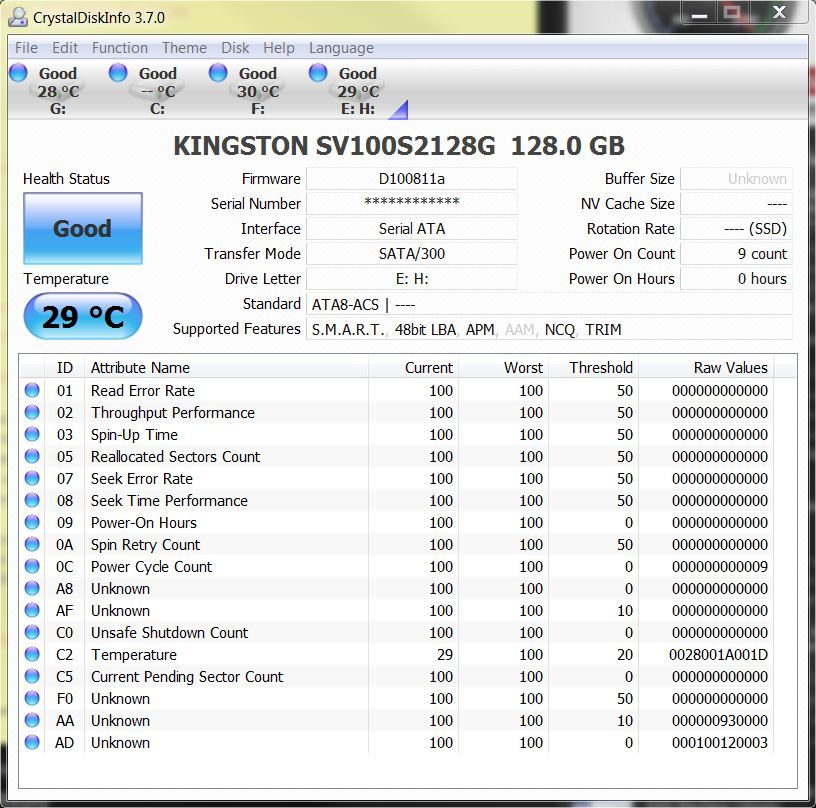The width and height of the screenshot is (816, 808).
Task: Open the Theme menu
Action: pos(184,48)
